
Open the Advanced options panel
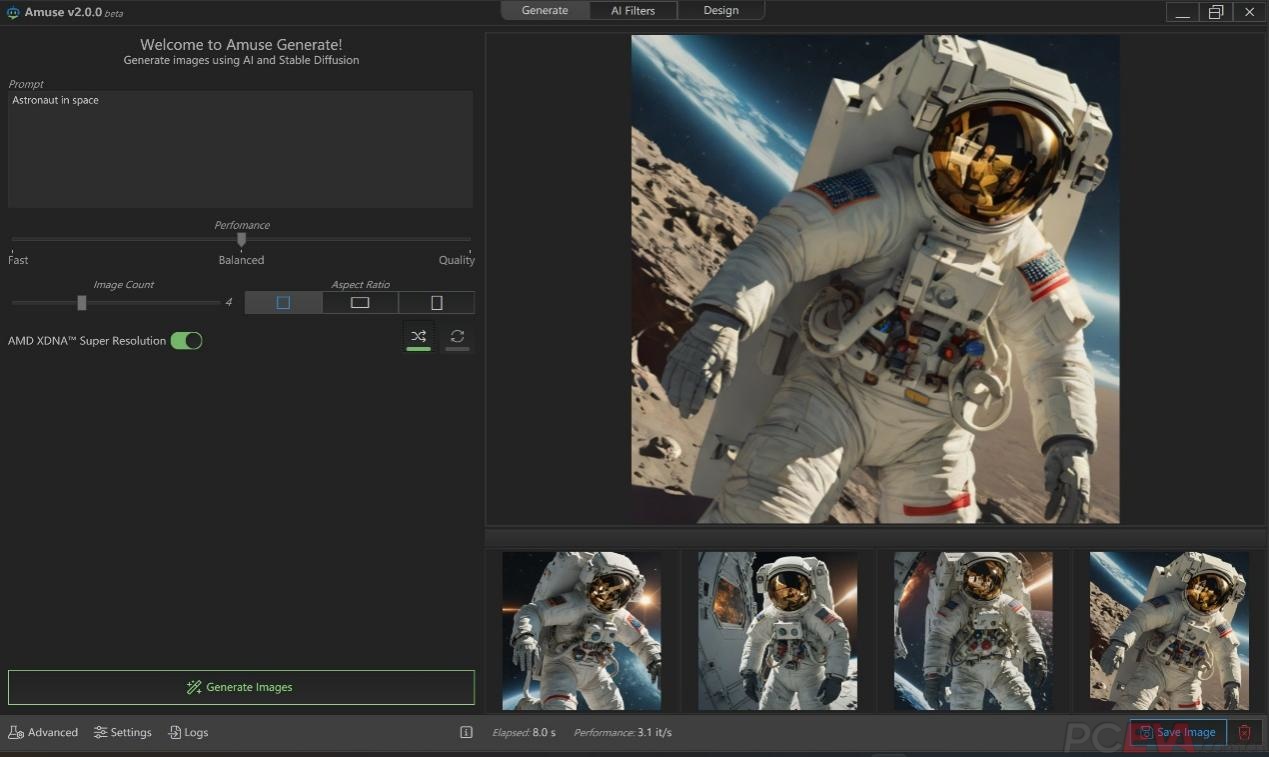[43, 732]
